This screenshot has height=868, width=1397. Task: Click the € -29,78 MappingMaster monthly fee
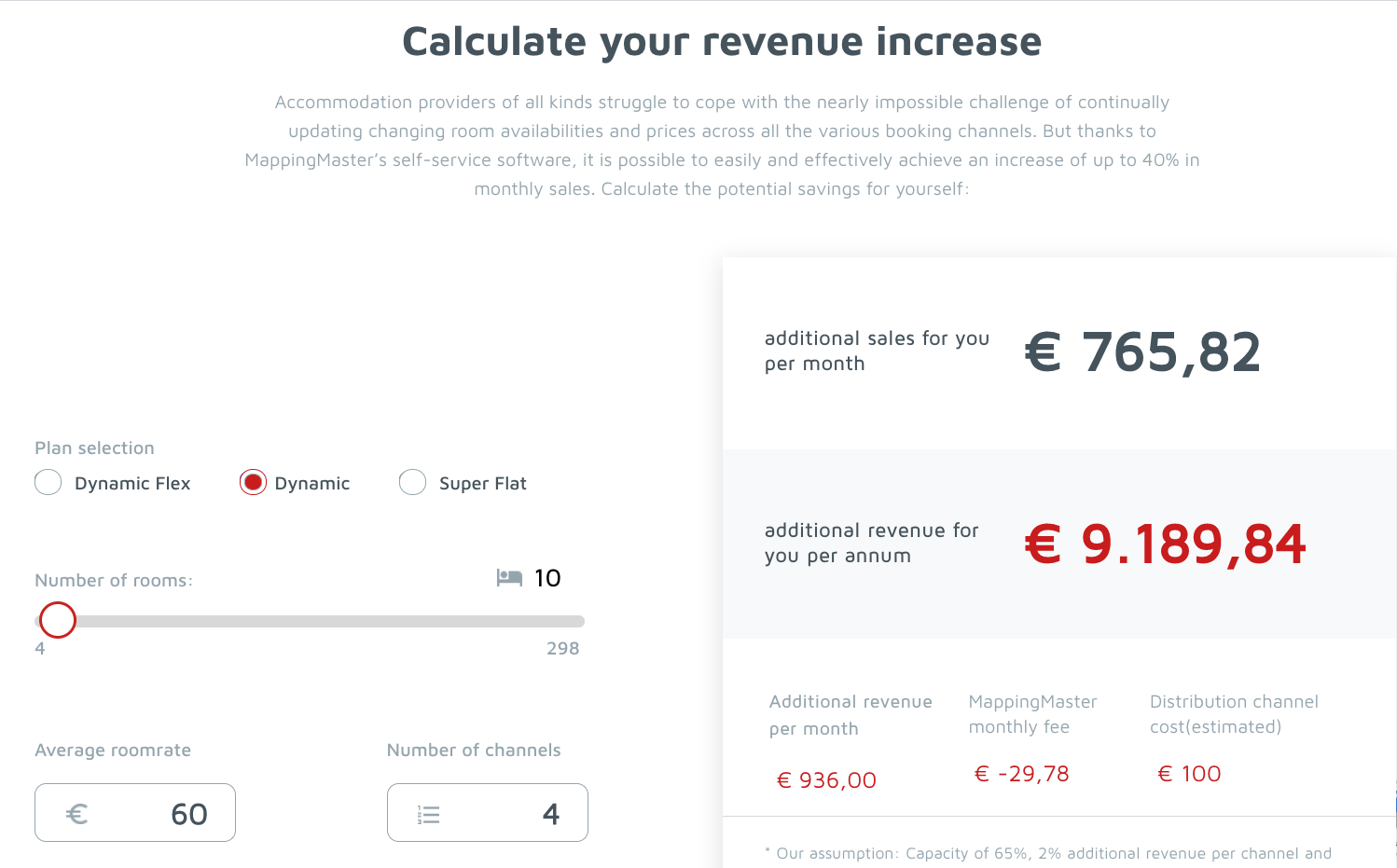click(1021, 774)
